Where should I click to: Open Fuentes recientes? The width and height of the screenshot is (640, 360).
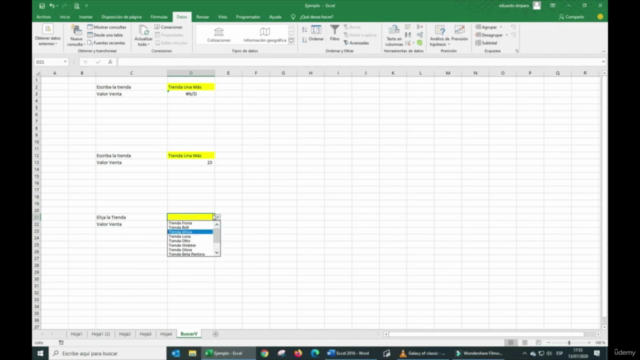pyautogui.click(x=106, y=43)
